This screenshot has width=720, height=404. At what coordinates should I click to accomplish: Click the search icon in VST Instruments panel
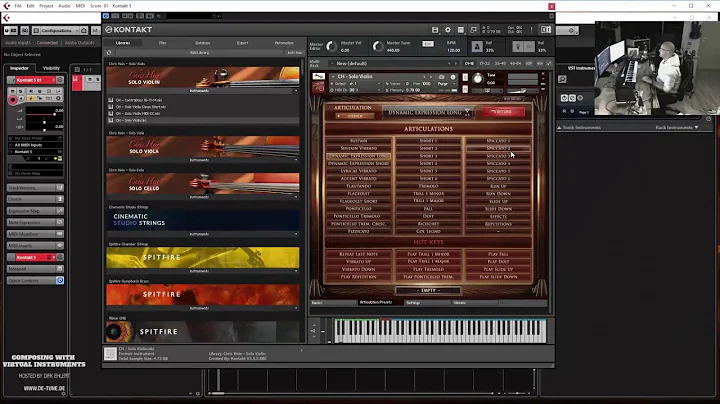coord(562,80)
